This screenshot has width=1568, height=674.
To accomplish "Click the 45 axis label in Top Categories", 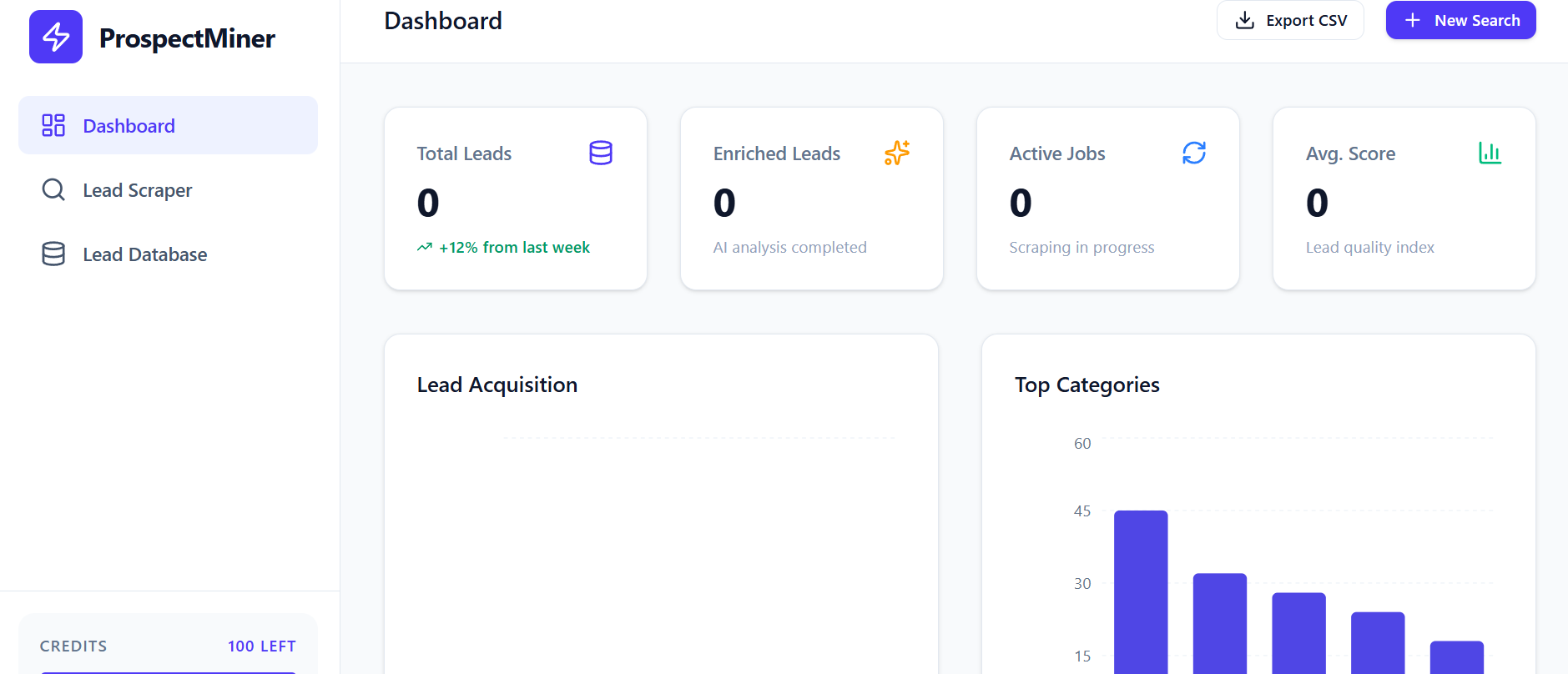I will click(x=1082, y=511).
